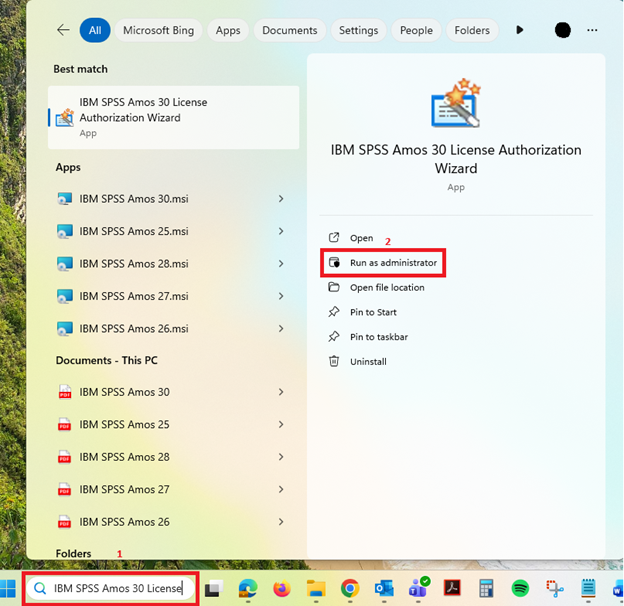This screenshot has height=606, width=624.
Task: Expand the IBM SPSS Amos 26 PDF chevron
Action: click(281, 522)
